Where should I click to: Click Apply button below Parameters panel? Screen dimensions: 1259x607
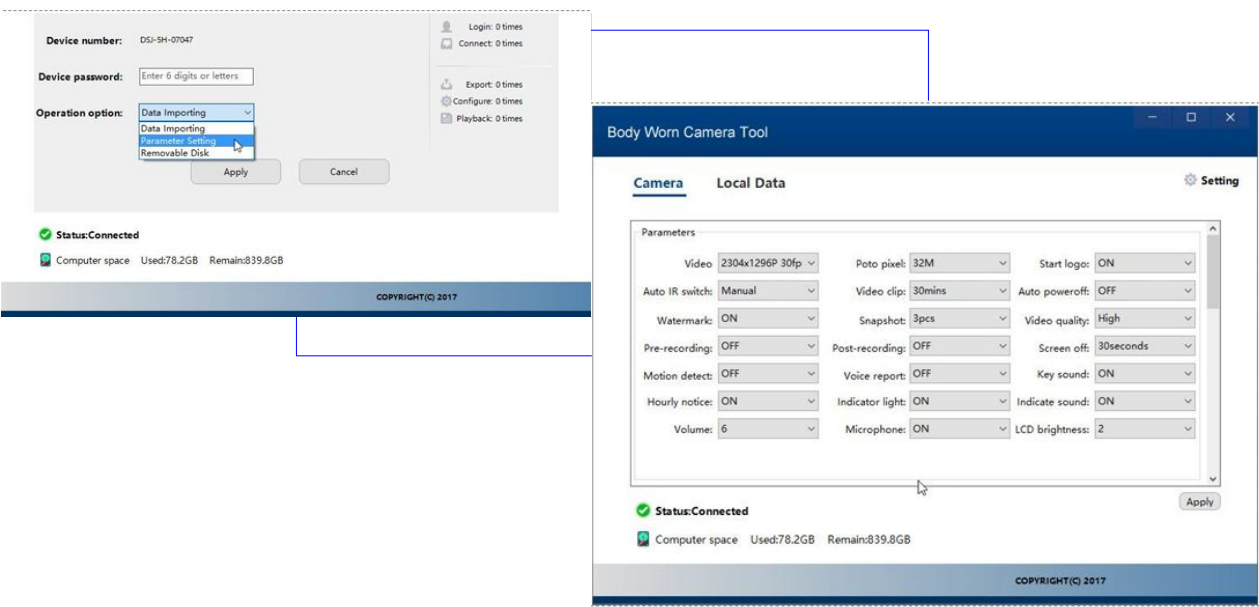pyautogui.click(x=1199, y=502)
